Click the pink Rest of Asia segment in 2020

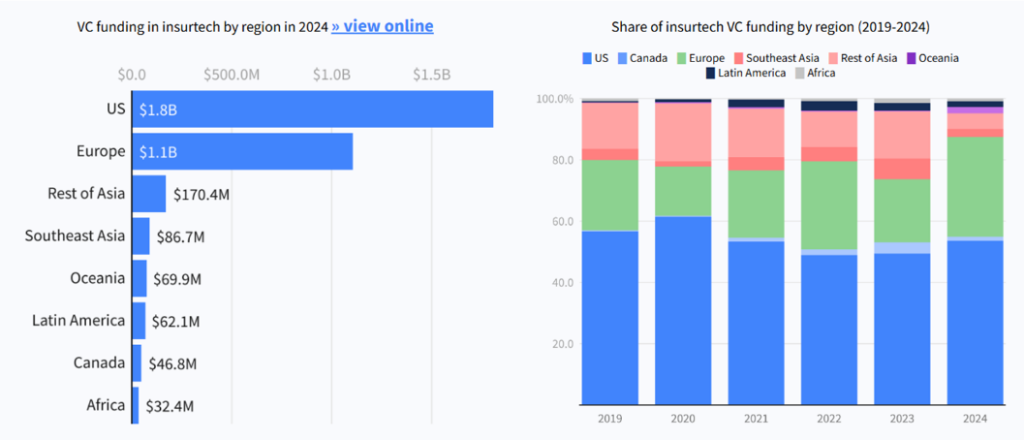tap(684, 132)
